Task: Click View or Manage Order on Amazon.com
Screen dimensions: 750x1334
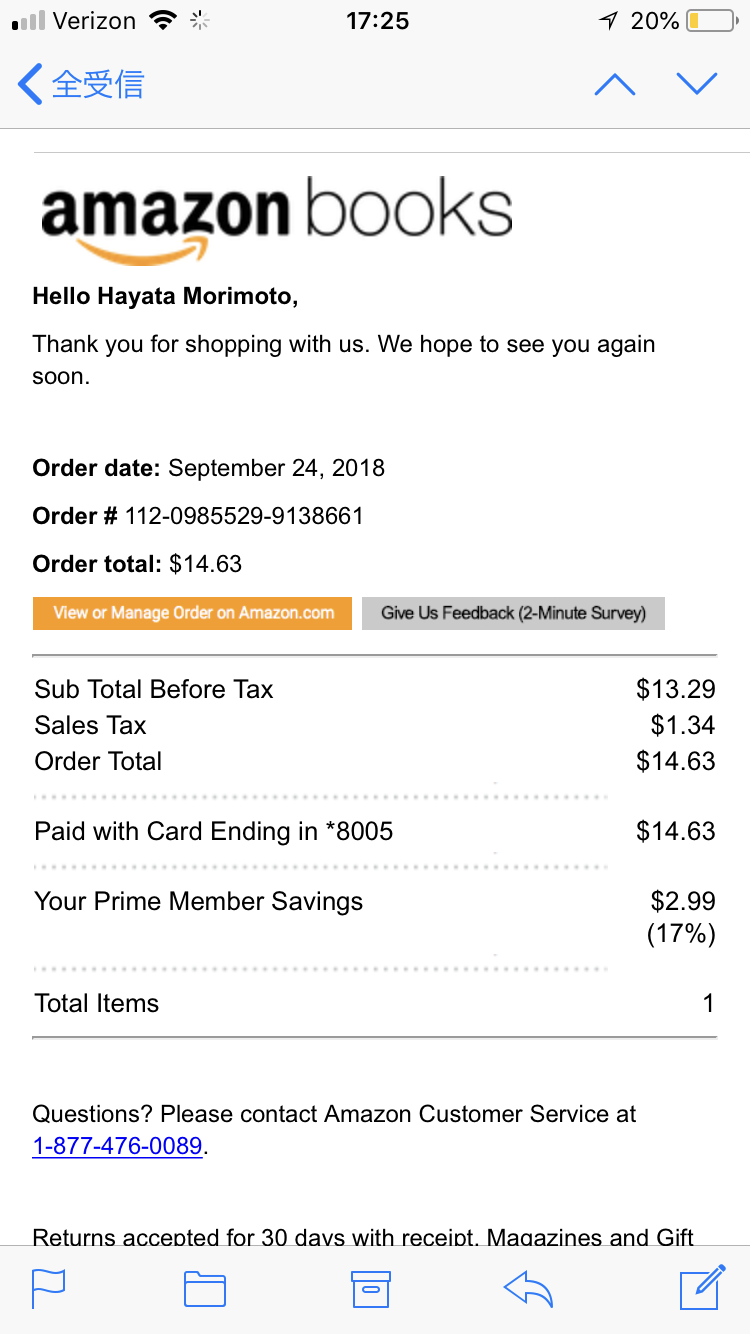Action: point(193,613)
